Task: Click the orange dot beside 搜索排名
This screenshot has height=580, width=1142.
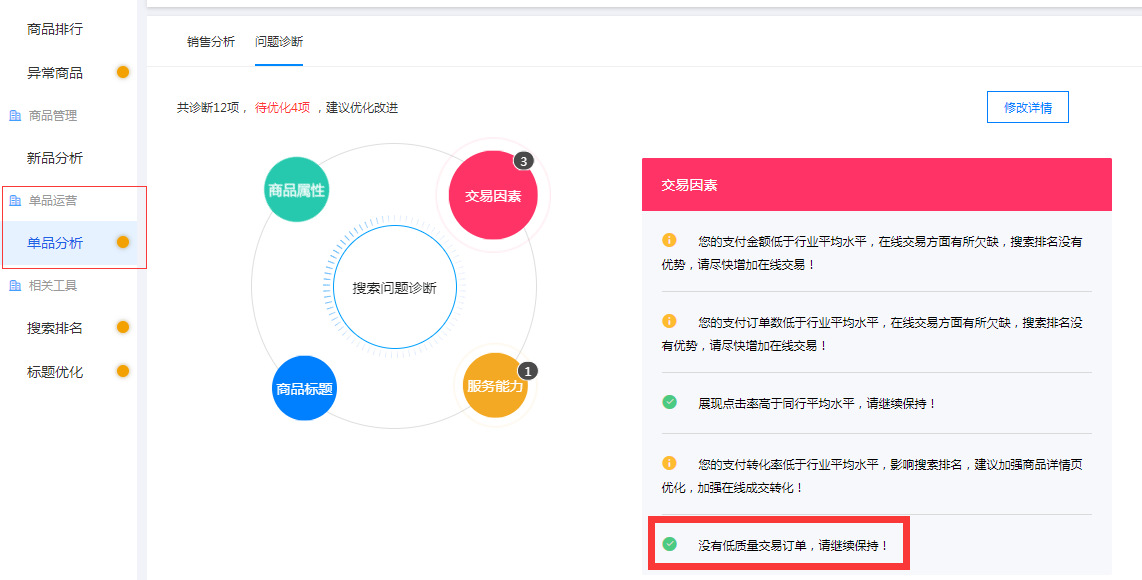Action: pos(123,327)
